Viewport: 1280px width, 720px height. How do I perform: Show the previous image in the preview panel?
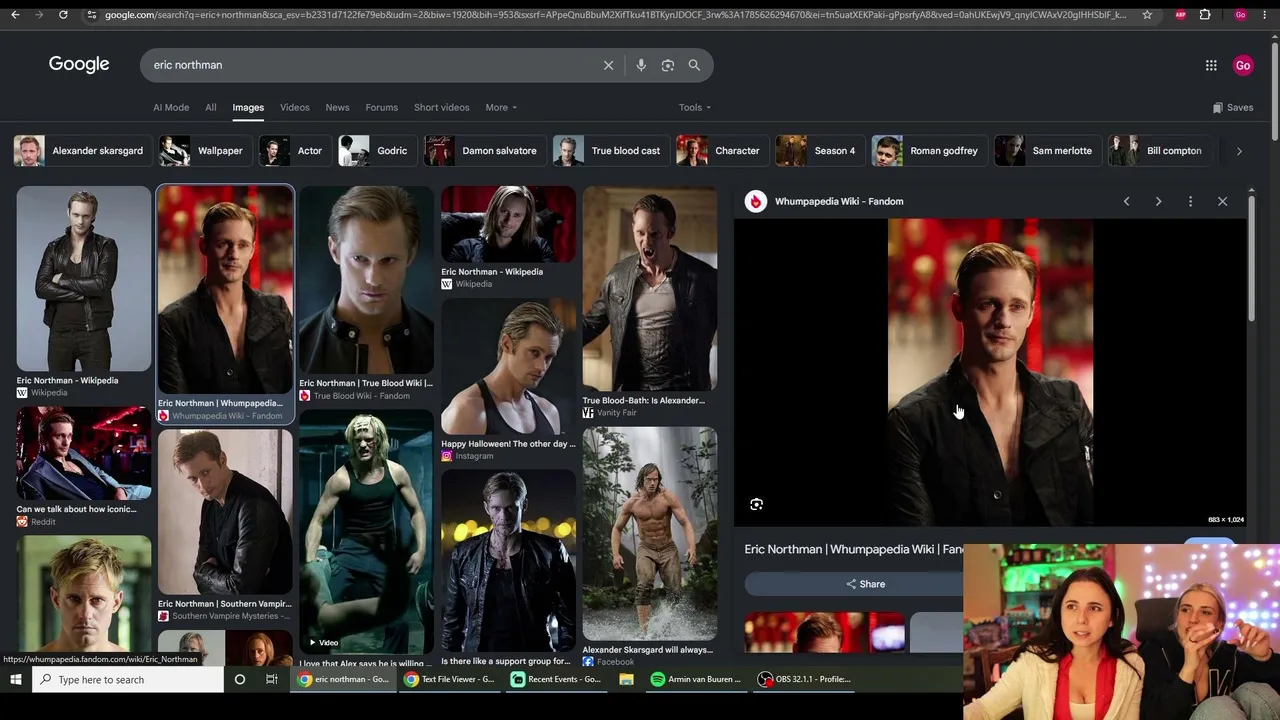coord(1126,201)
